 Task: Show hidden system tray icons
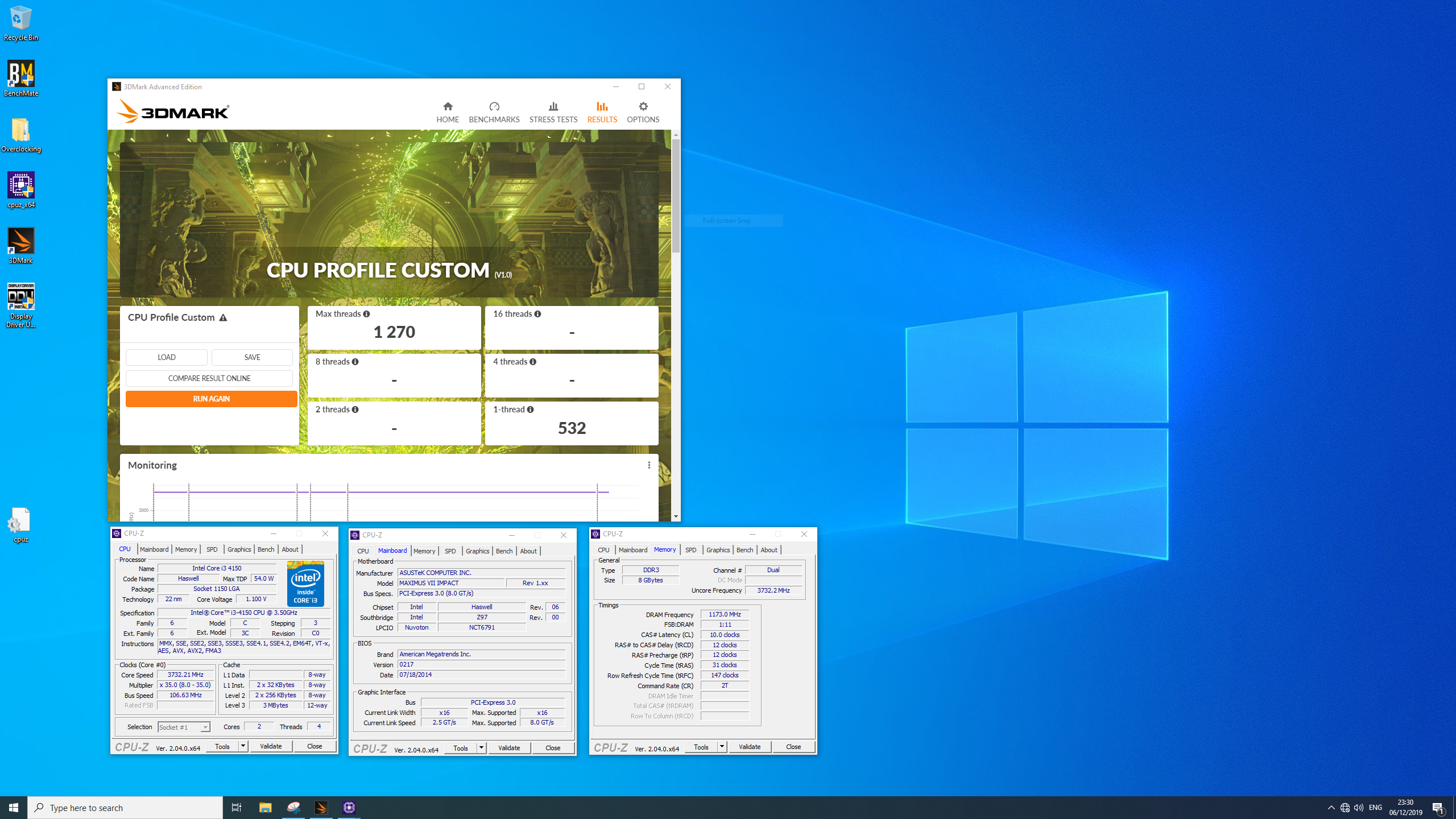(x=1331, y=808)
